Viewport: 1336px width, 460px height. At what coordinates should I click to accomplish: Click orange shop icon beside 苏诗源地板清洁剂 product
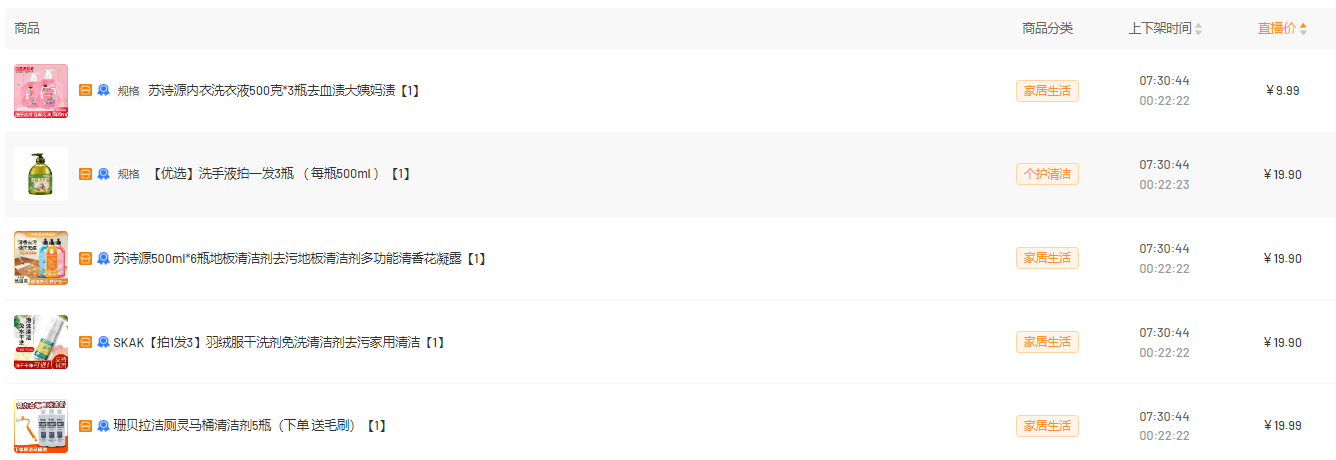[x=85, y=258]
